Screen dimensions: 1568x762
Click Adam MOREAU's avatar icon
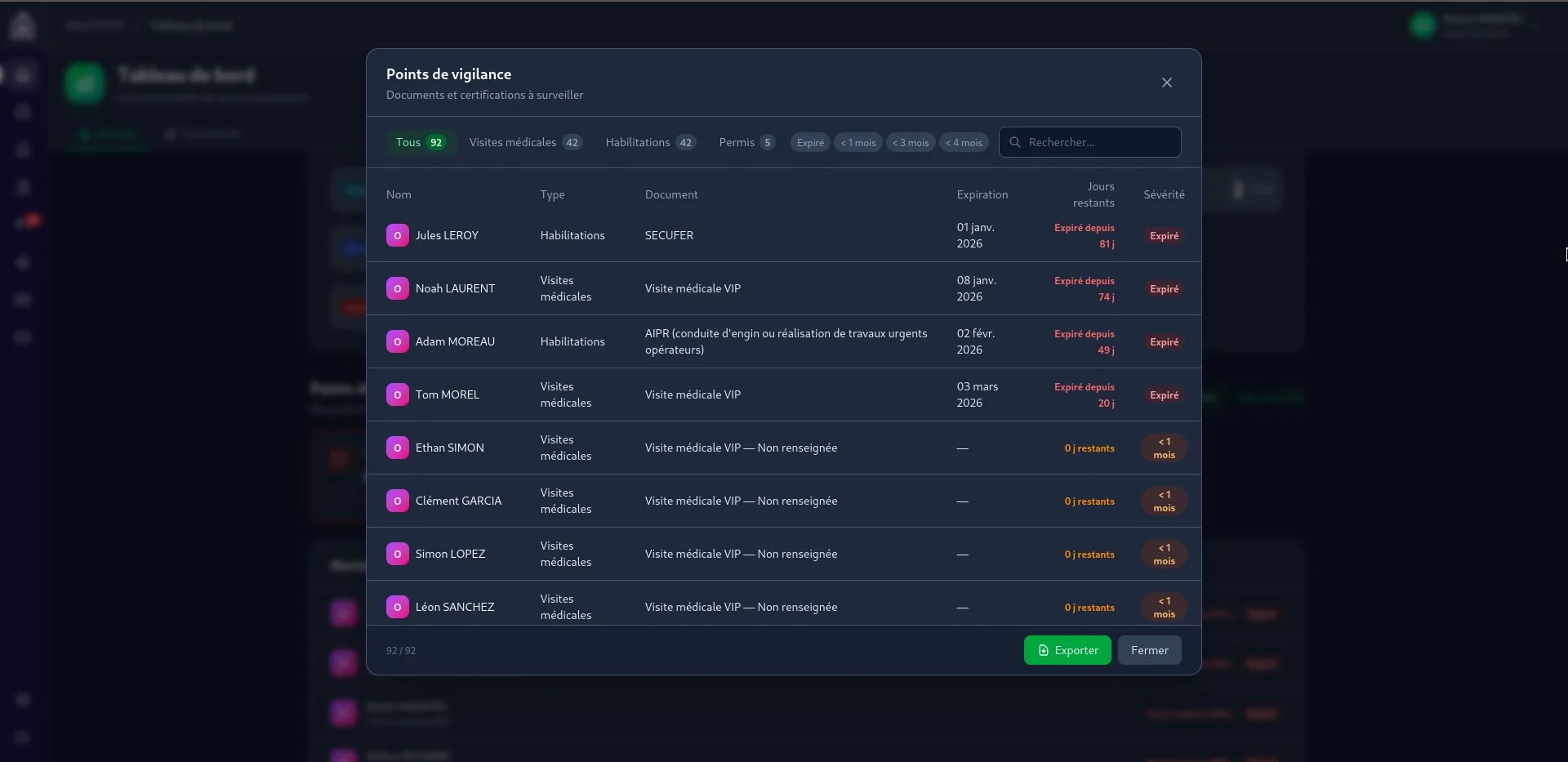pyautogui.click(x=398, y=341)
